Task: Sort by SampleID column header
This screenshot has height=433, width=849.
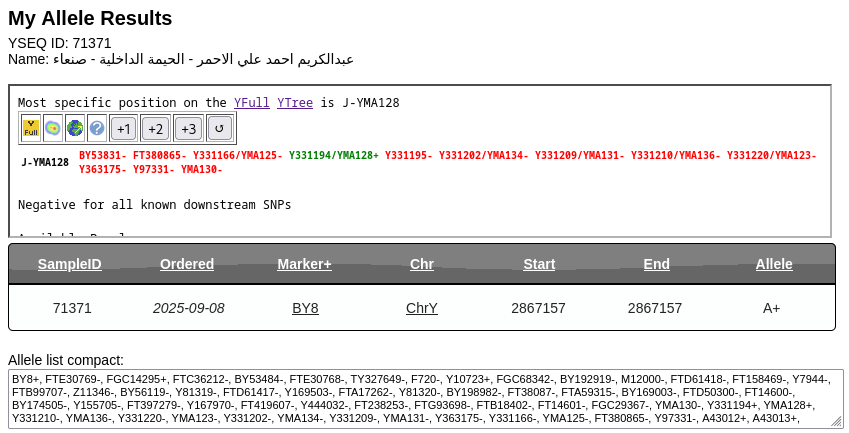Action: click(70, 264)
